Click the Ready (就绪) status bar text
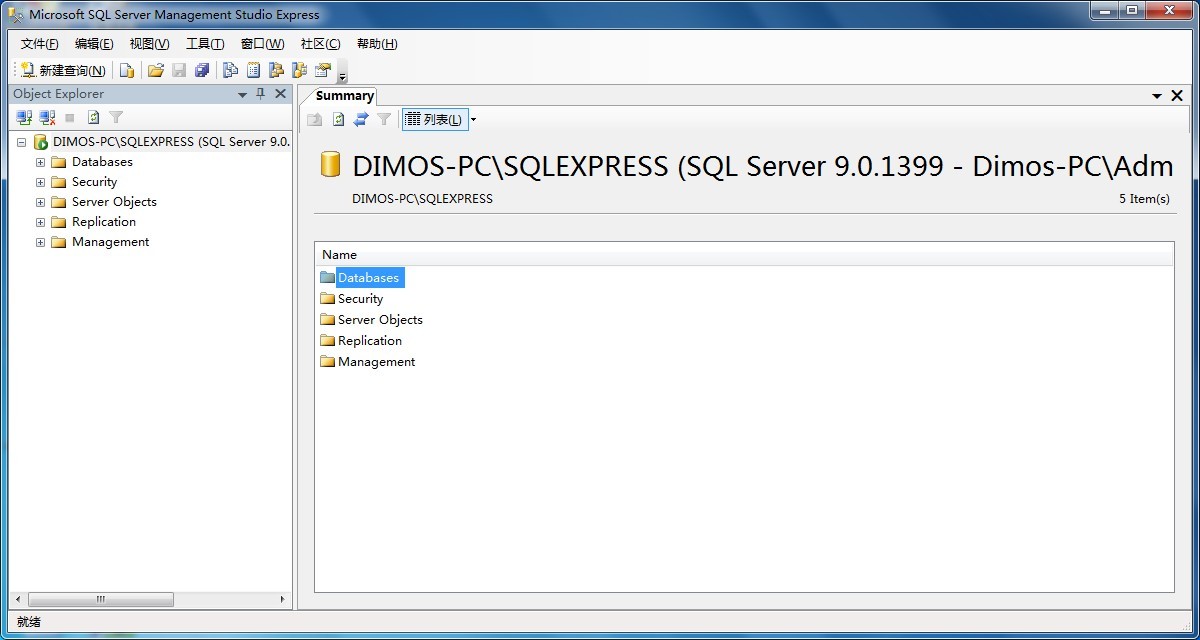The width and height of the screenshot is (1200, 640). point(29,622)
